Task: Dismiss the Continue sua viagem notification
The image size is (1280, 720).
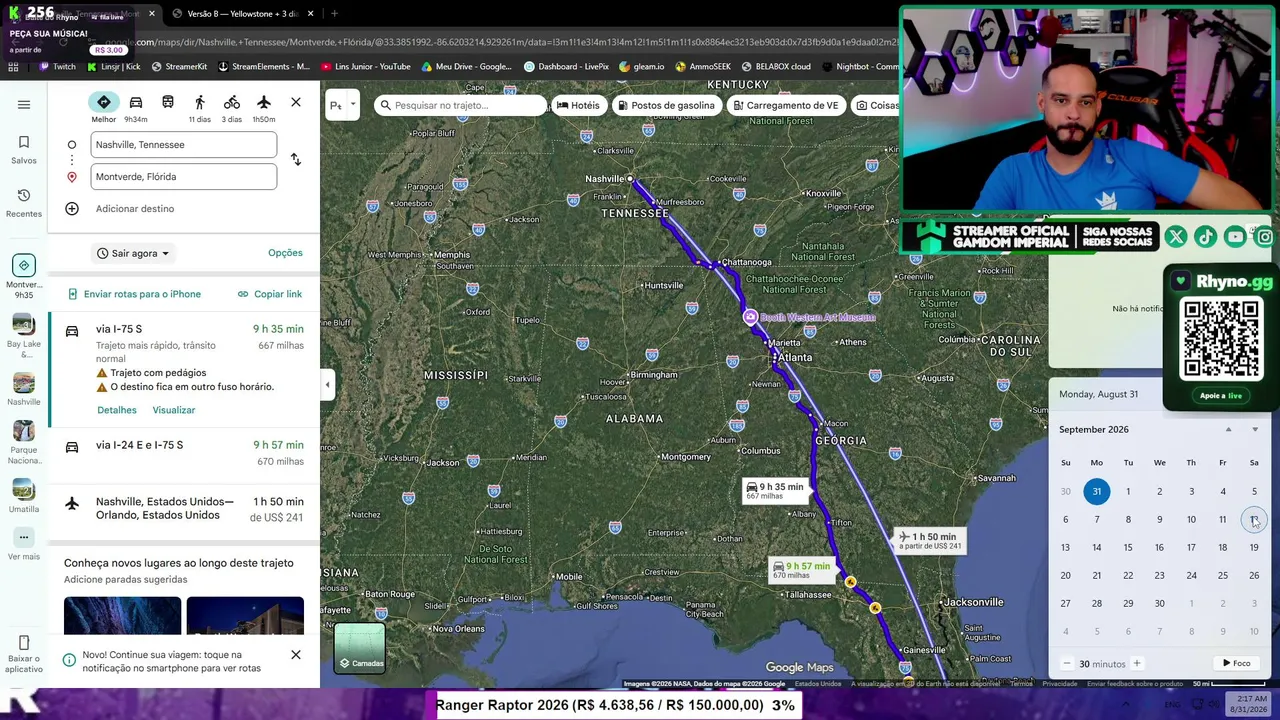Action: (296, 655)
